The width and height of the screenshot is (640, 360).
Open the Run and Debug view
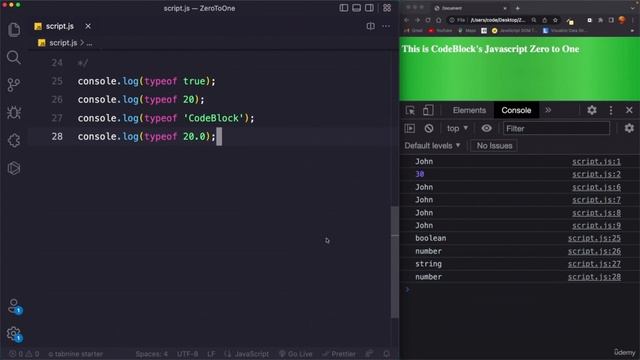[14, 112]
